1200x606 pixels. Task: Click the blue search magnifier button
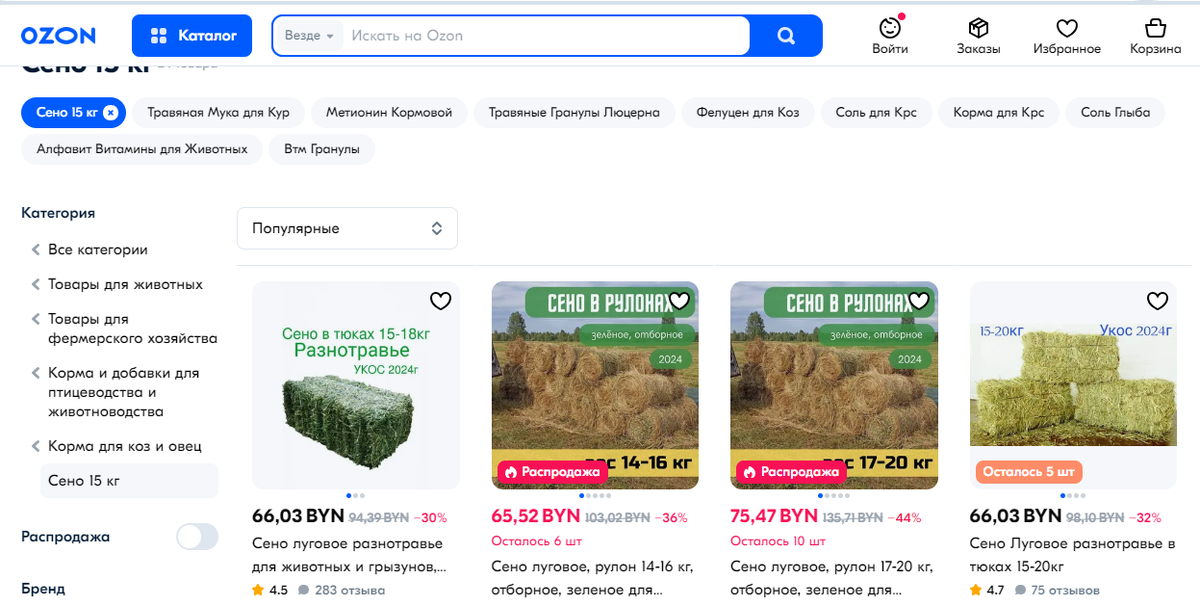(786, 36)
